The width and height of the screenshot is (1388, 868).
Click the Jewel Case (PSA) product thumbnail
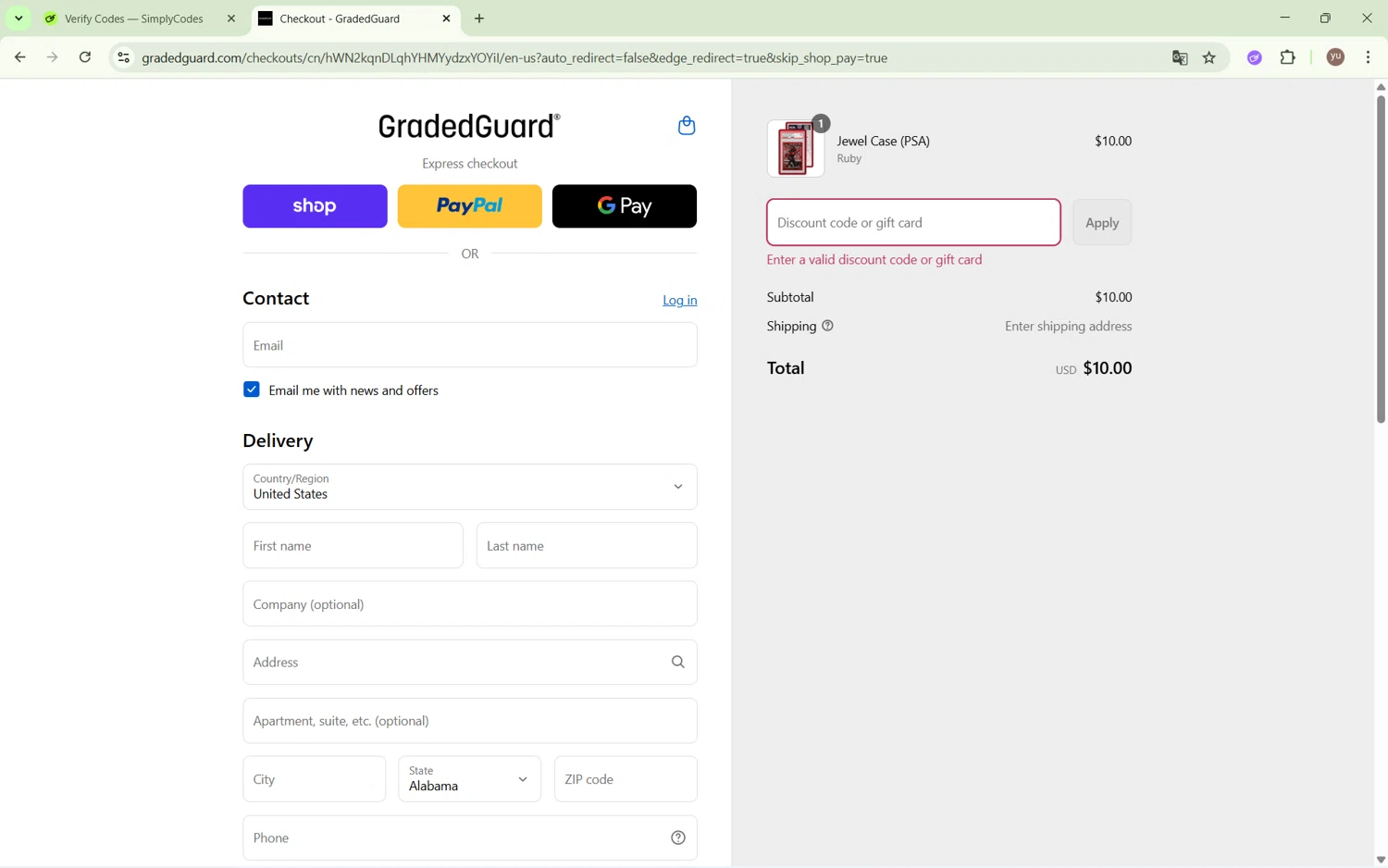pos(795,148)
